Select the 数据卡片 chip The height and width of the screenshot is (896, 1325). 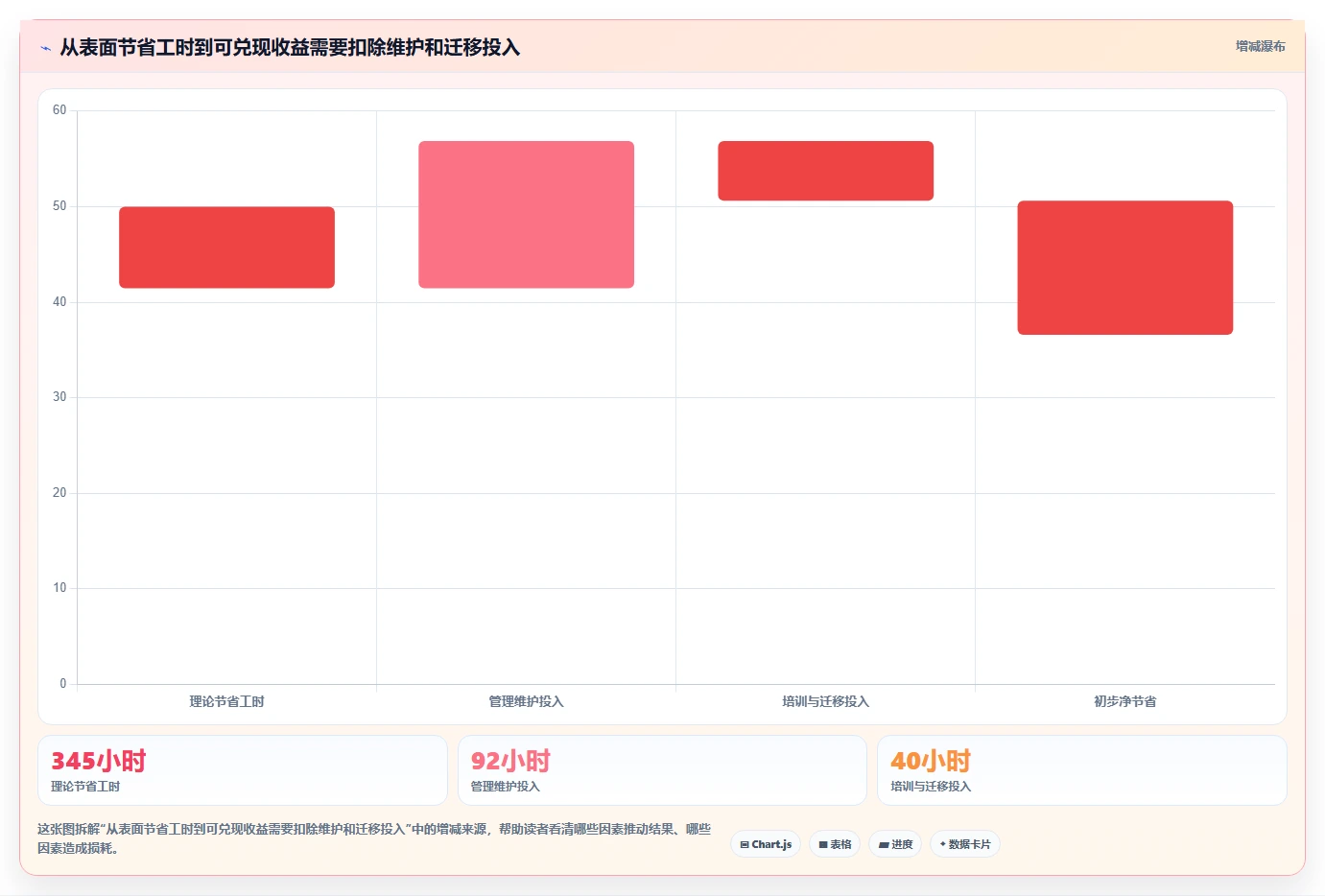pyautogui.click(x=965, y=844)
